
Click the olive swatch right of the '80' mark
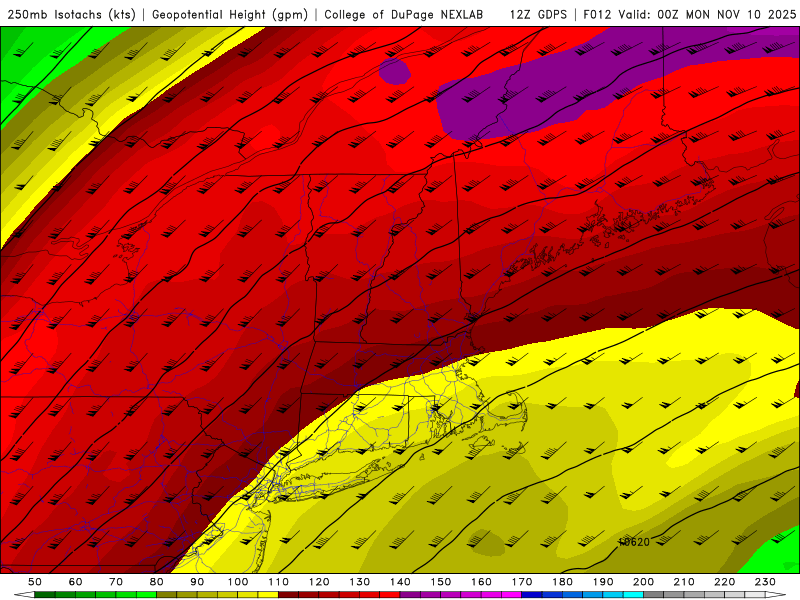[x=166, y=595]
